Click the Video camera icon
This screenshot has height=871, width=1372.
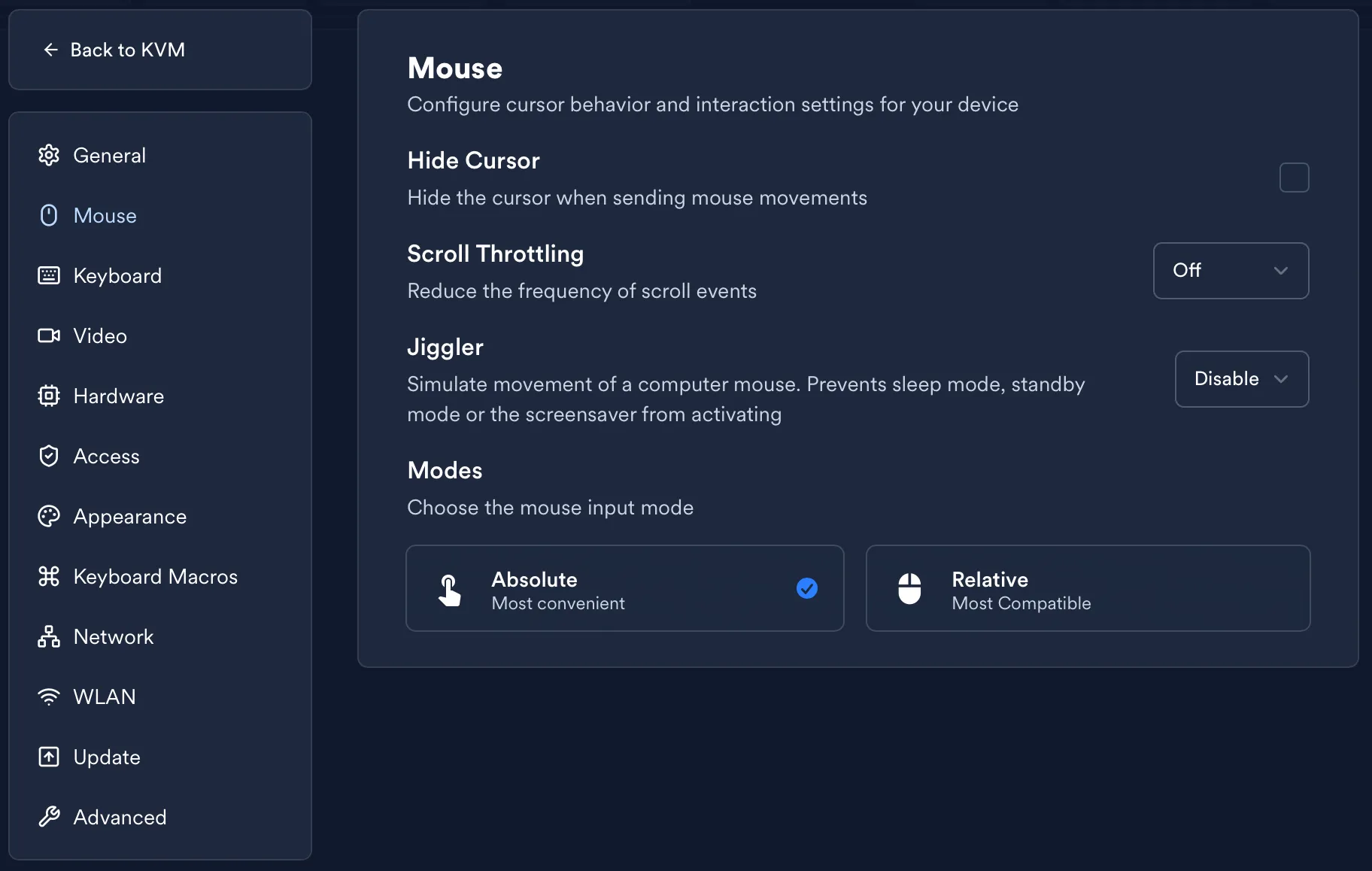(49, 336)
